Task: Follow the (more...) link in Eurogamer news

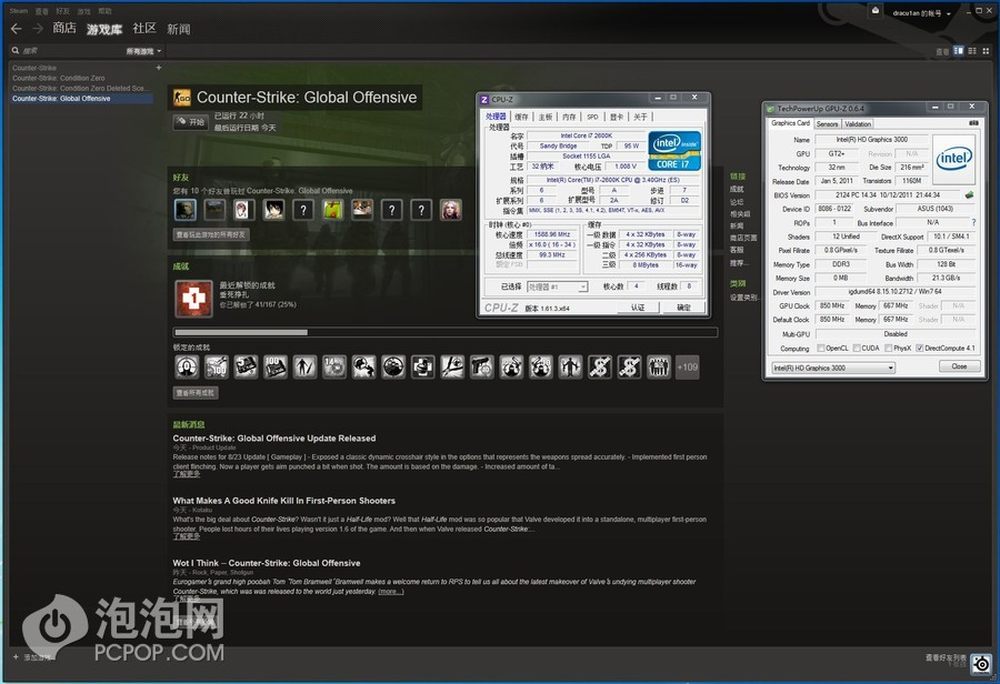Action: pos(391,592)
